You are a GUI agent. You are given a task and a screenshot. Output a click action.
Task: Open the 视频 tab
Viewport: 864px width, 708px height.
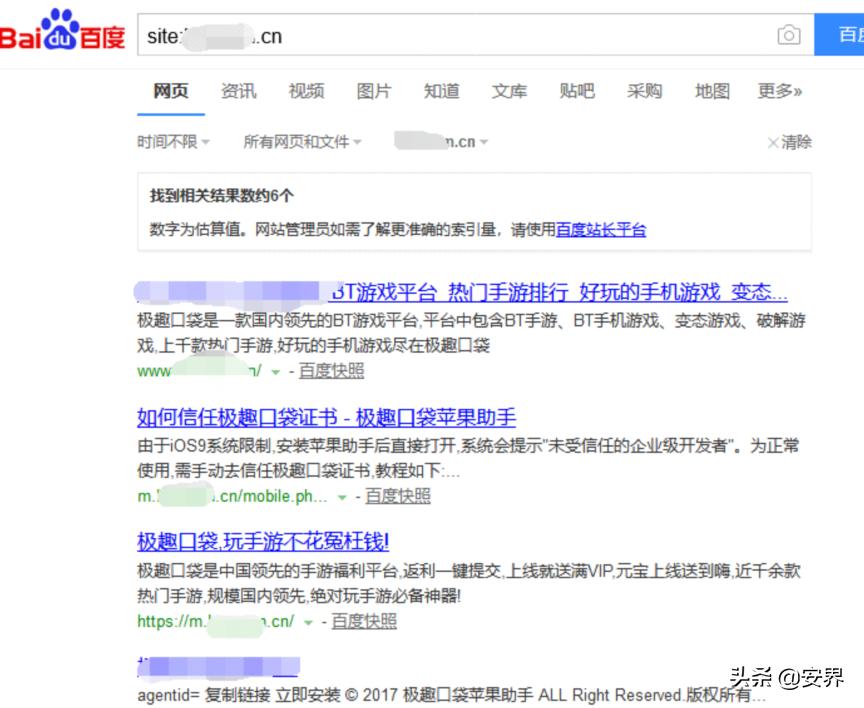[x=305, y=91]
